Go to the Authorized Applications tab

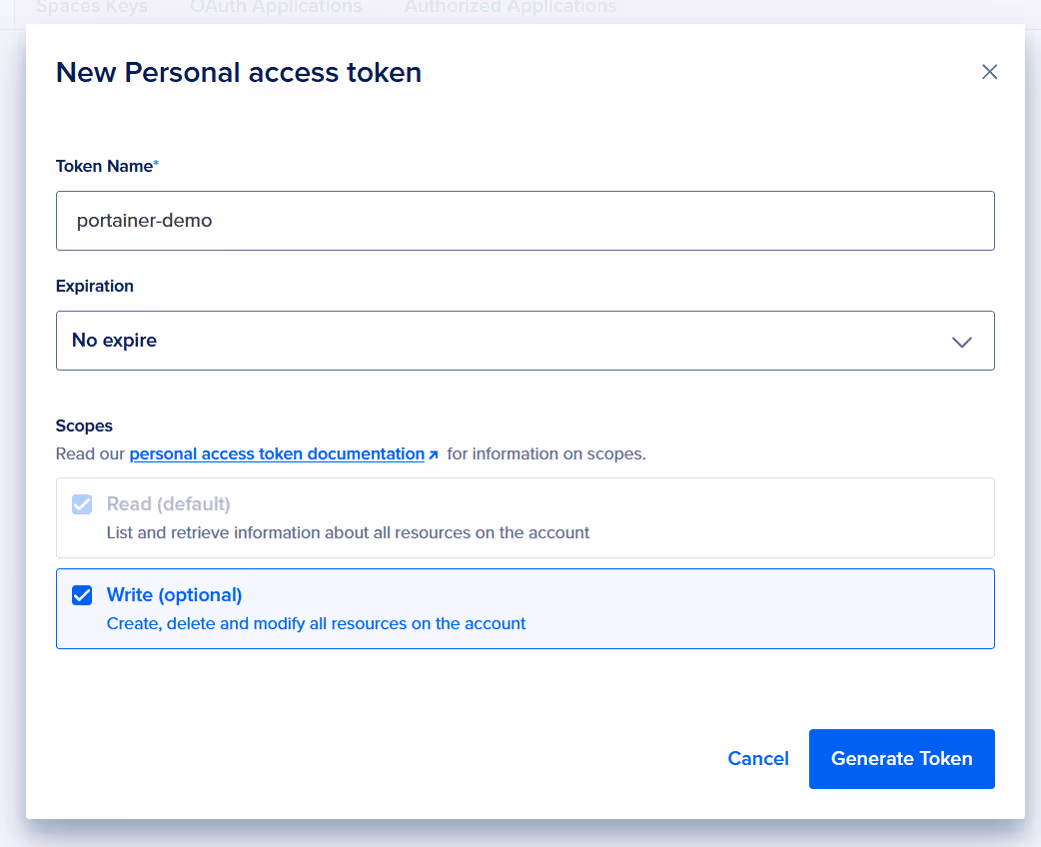(x=511, y=7)
